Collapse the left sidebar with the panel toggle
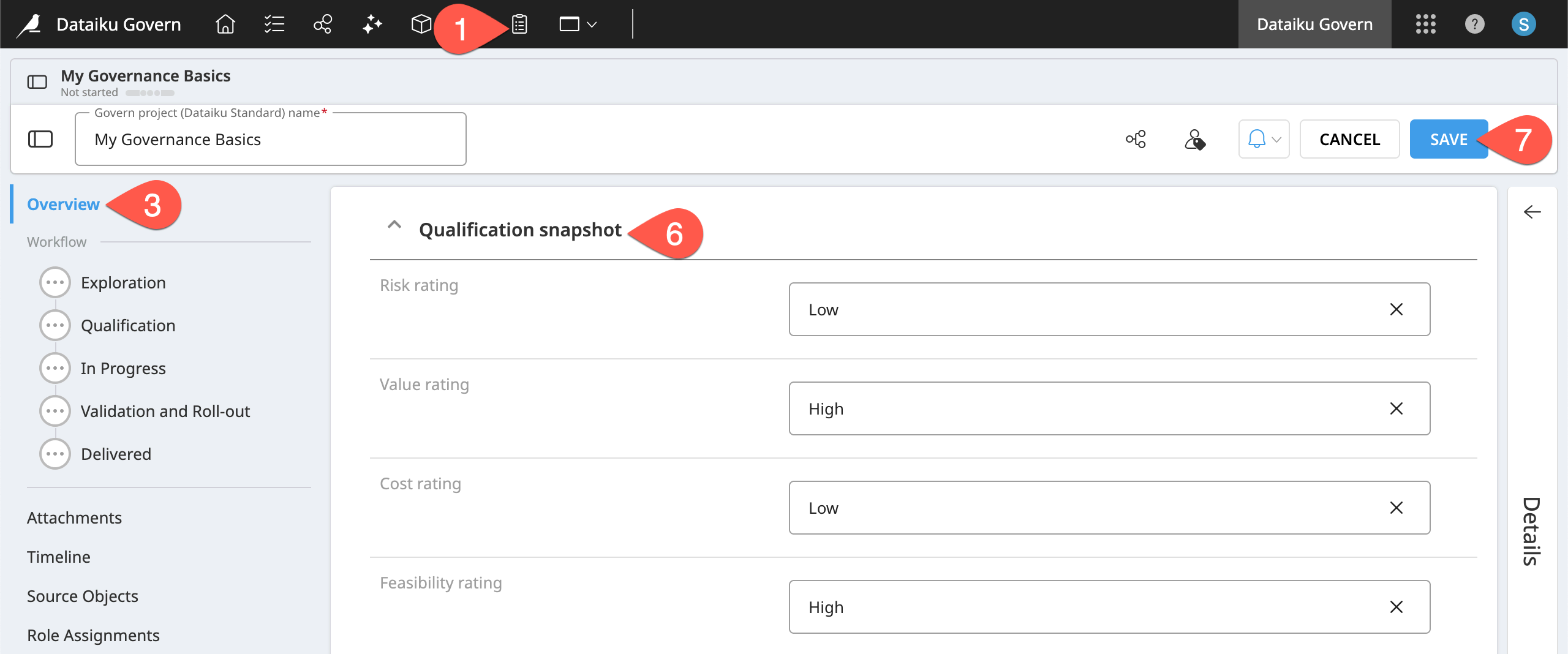 click(40, 139)
